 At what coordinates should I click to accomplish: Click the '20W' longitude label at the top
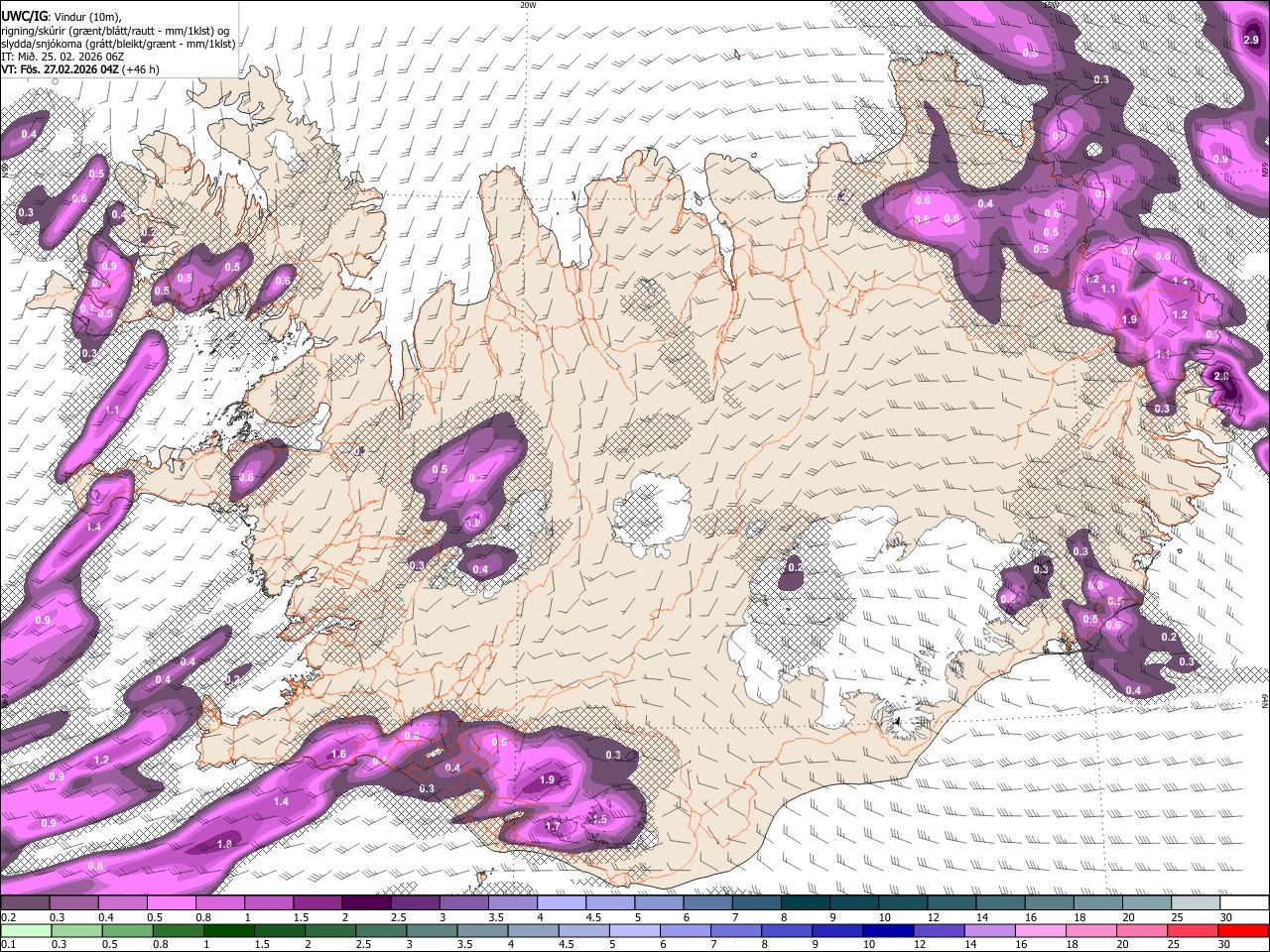528,5
